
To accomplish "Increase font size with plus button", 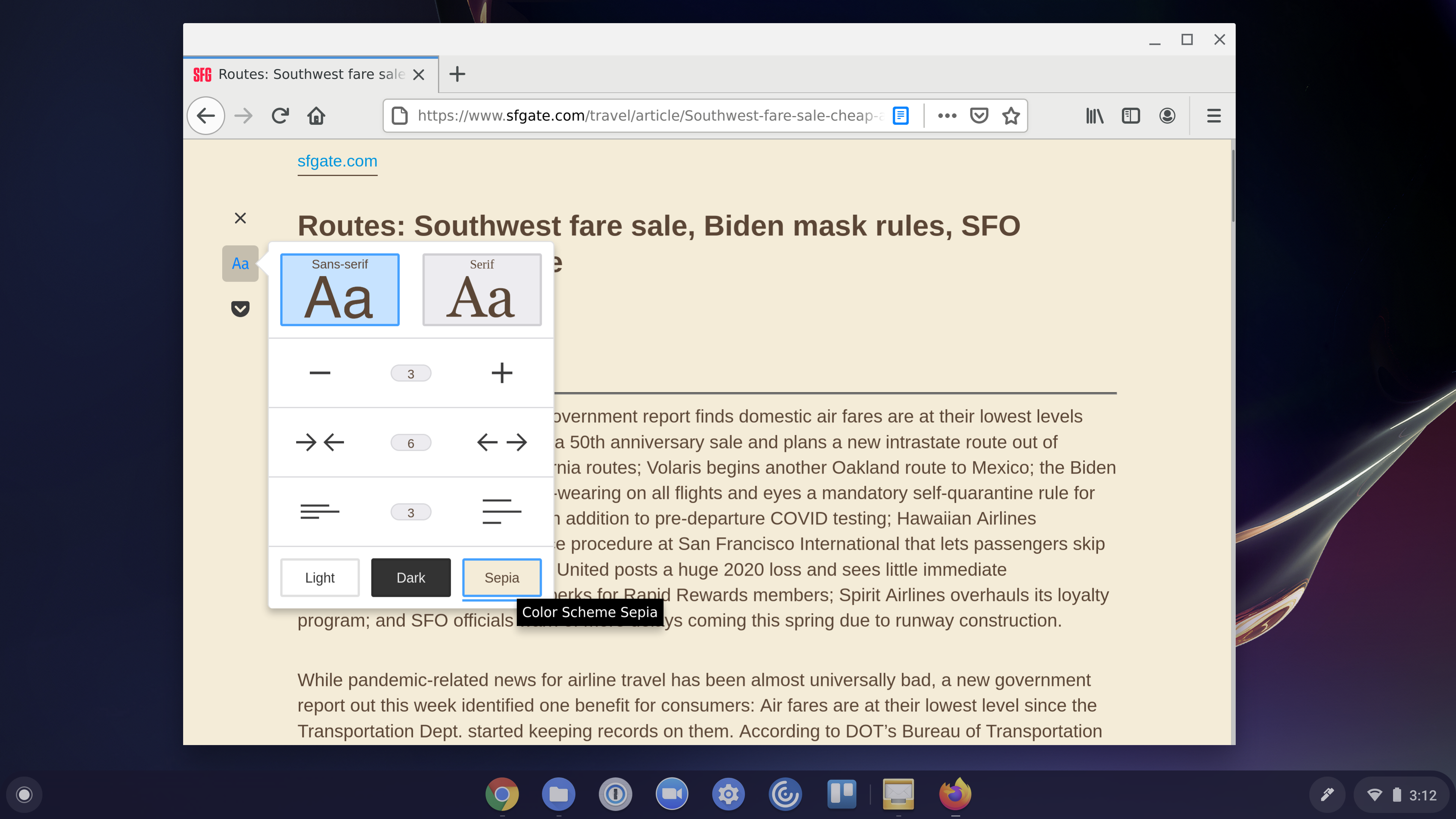I will point(502,373).
